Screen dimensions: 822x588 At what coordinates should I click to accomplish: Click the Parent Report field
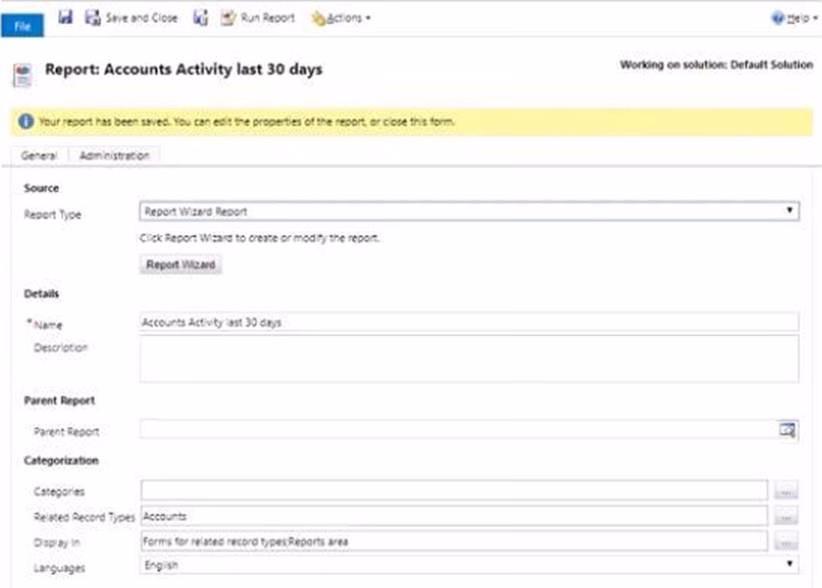(x=458, y=430)
